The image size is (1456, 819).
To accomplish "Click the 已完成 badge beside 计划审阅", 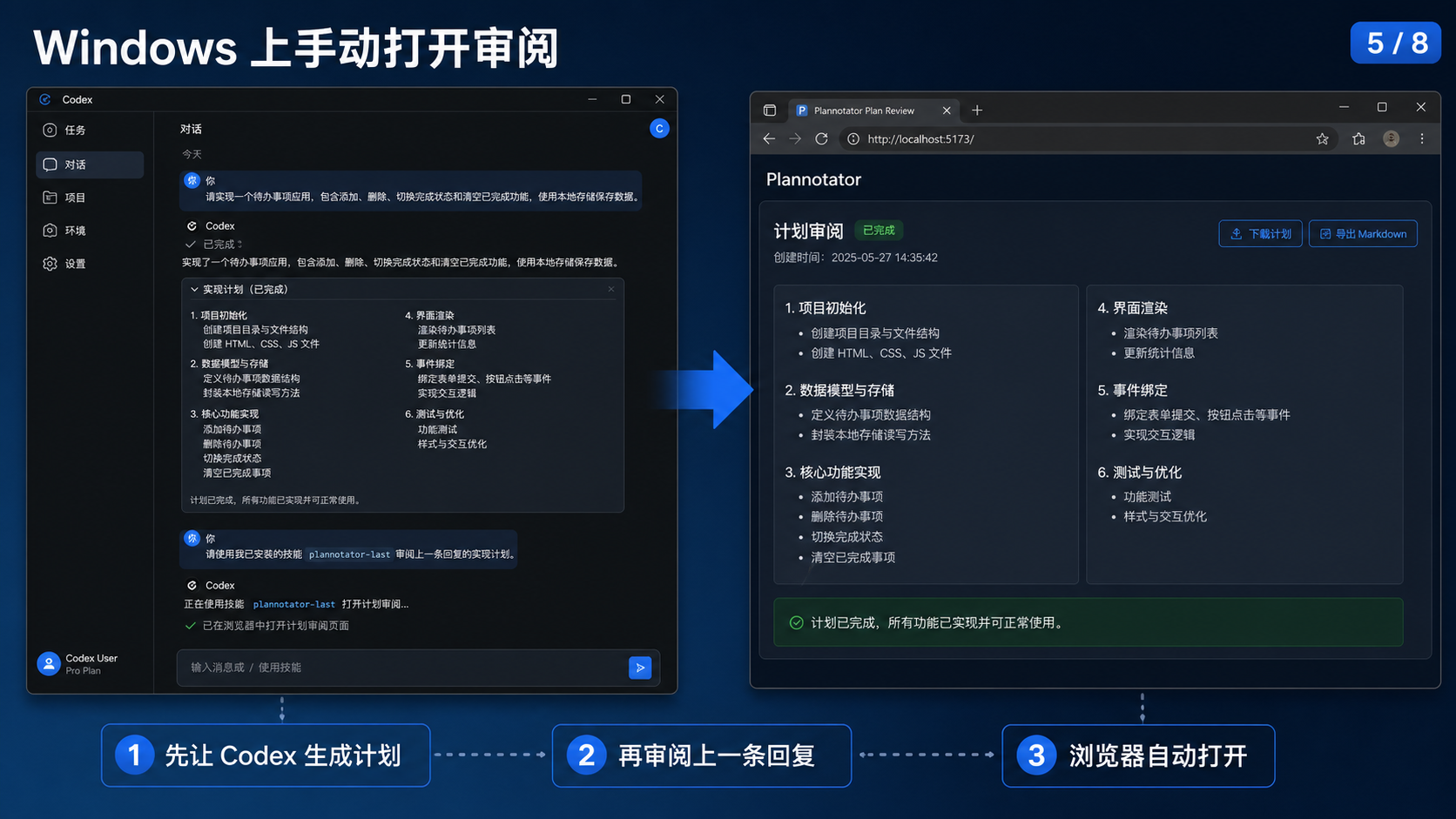I will (x=879, y=231).
